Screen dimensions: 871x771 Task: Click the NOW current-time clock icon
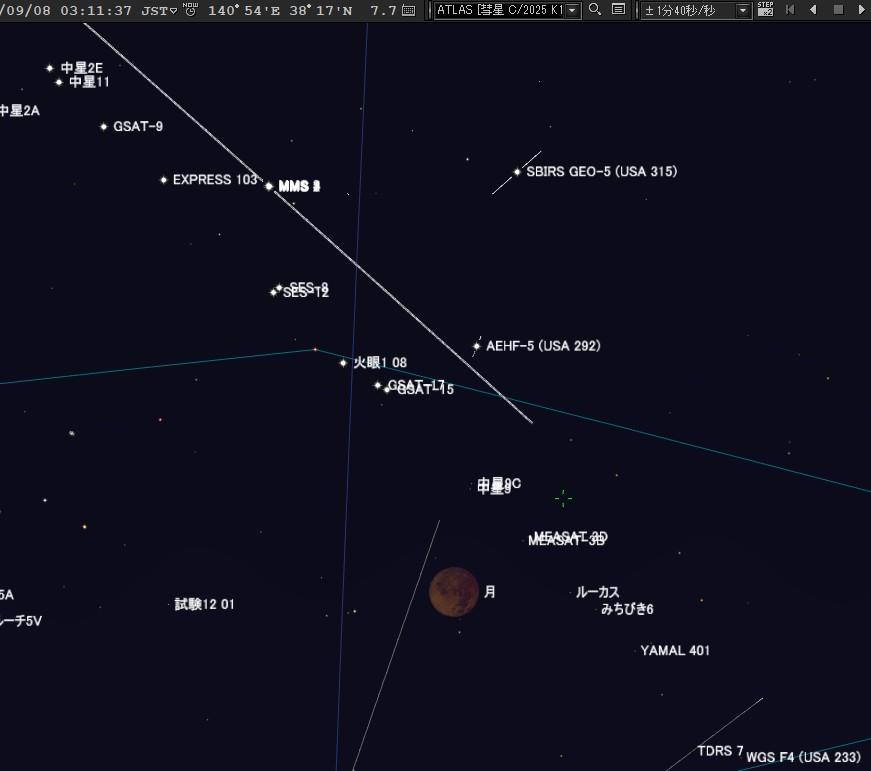click(190, 10)
